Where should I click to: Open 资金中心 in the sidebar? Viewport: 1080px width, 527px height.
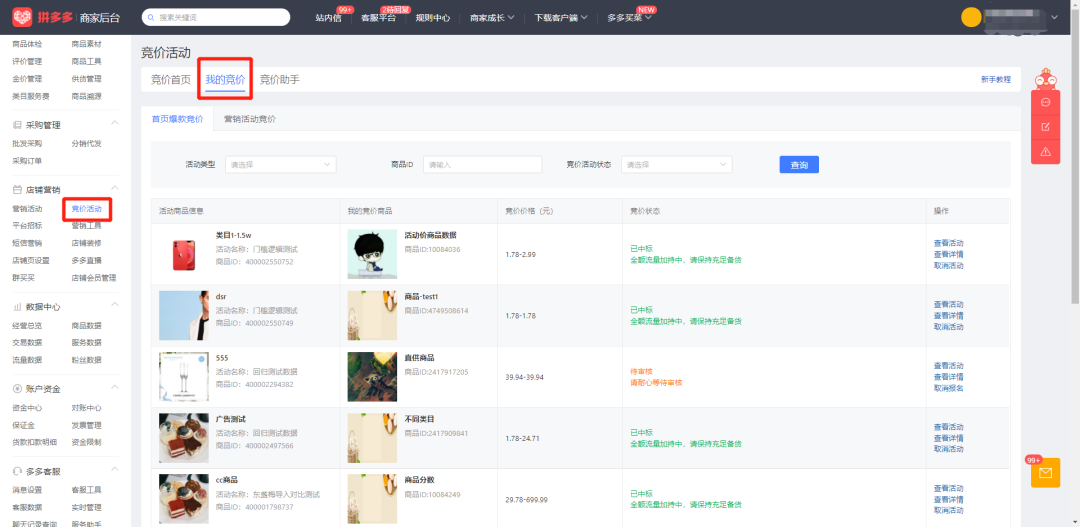pos(28,408)
